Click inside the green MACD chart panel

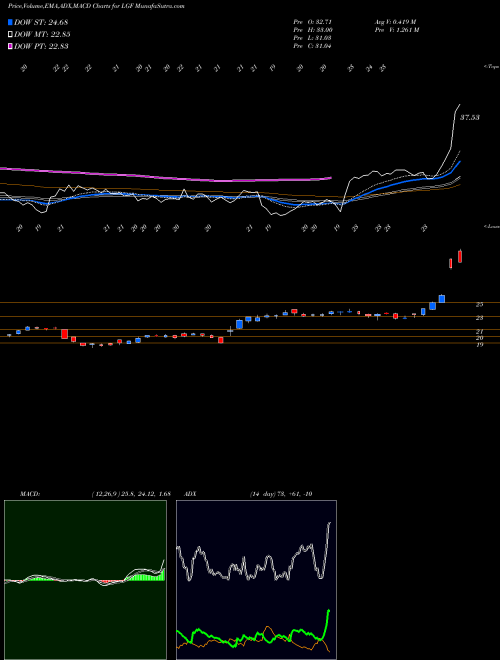click(x=85, y=580)
